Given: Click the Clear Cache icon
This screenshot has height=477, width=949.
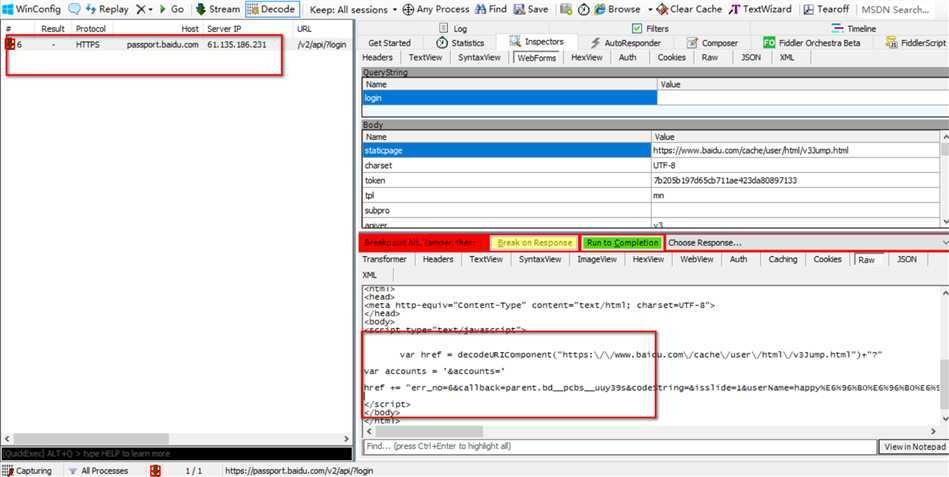Looking at the screenshot, I should (661, 9).
